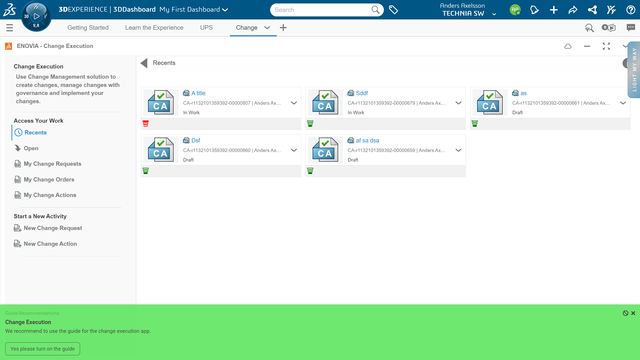Start a New Change Action
The width and height of the screenshot is (640, 360).
pyautogui.click(x=50, y=244)
